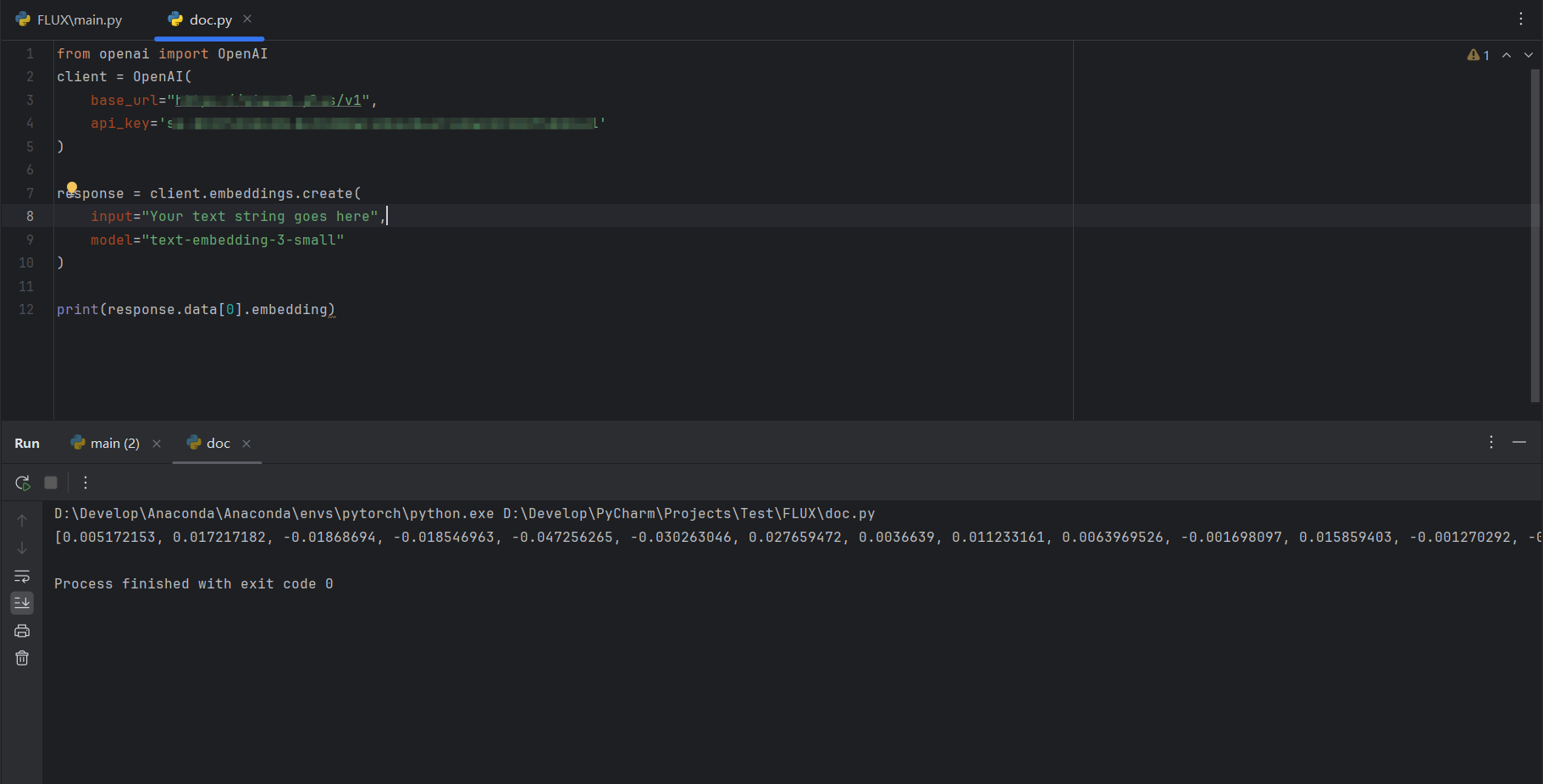This screenshot has width=1543, height=784.
Task: Go to next highlighted problem
Action: (x=1529, y=55)
